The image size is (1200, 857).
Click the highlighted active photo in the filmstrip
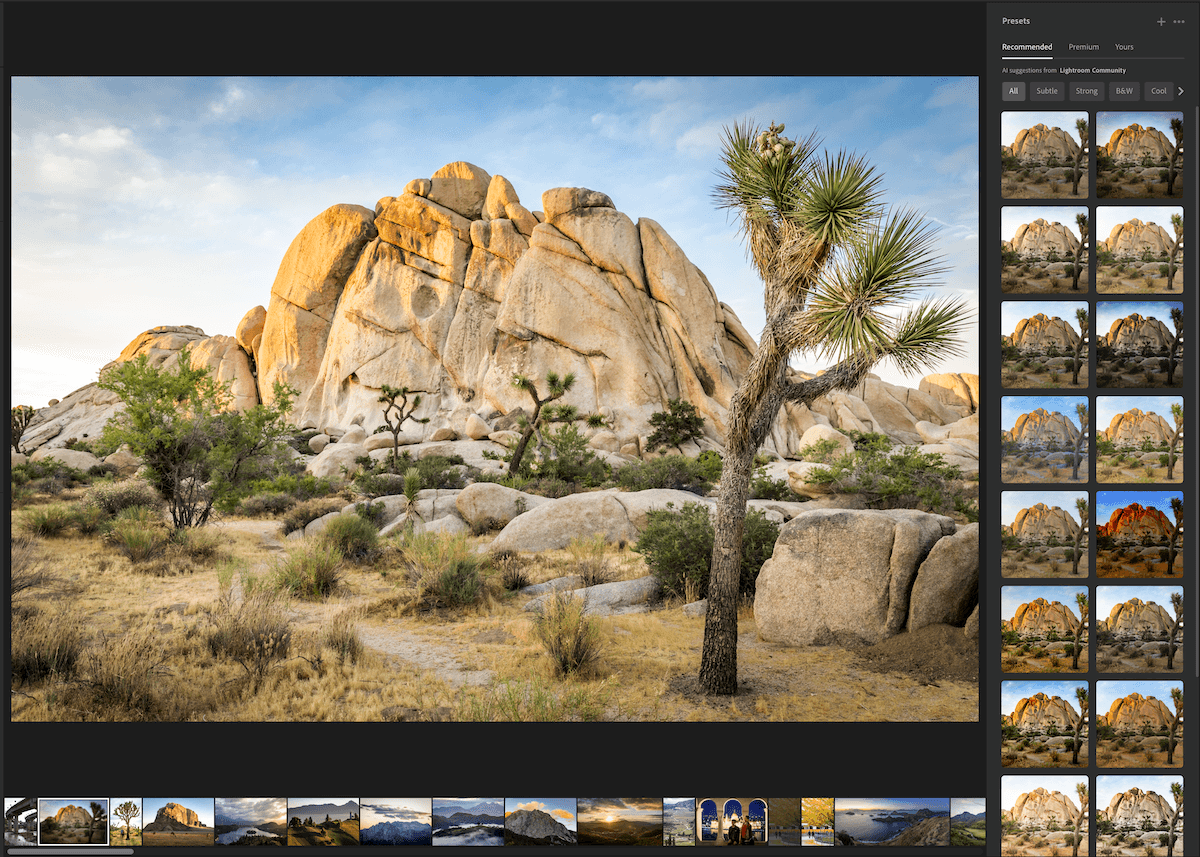[75, 820]
